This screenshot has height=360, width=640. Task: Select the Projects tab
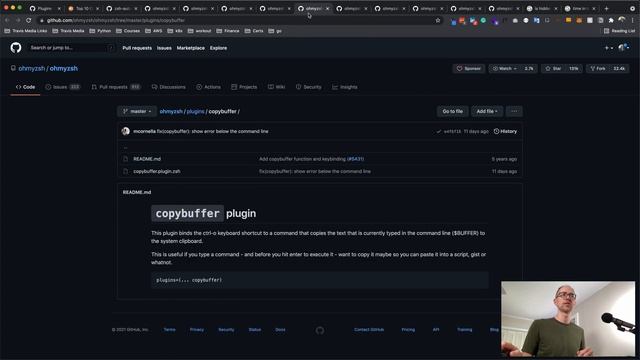244,87
